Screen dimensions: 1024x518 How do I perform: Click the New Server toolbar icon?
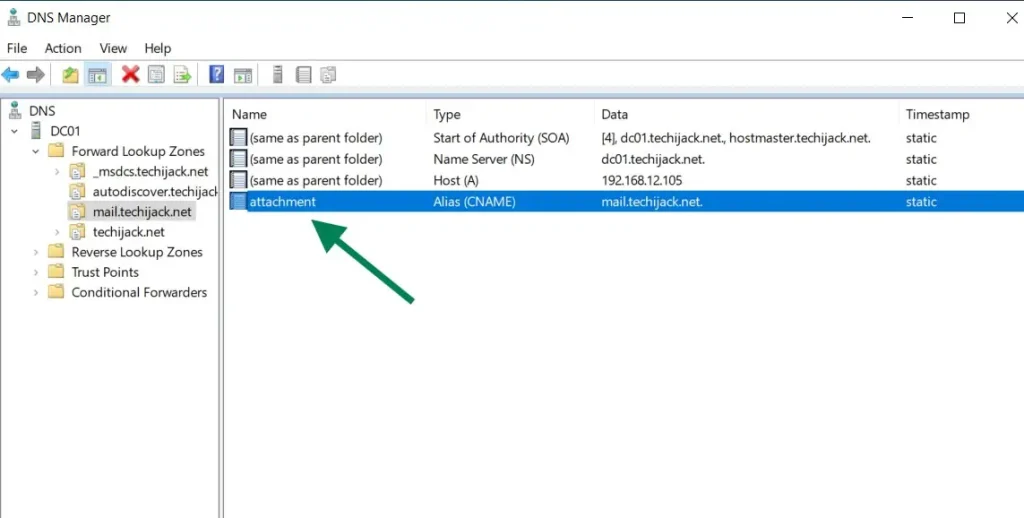(278, 75)
